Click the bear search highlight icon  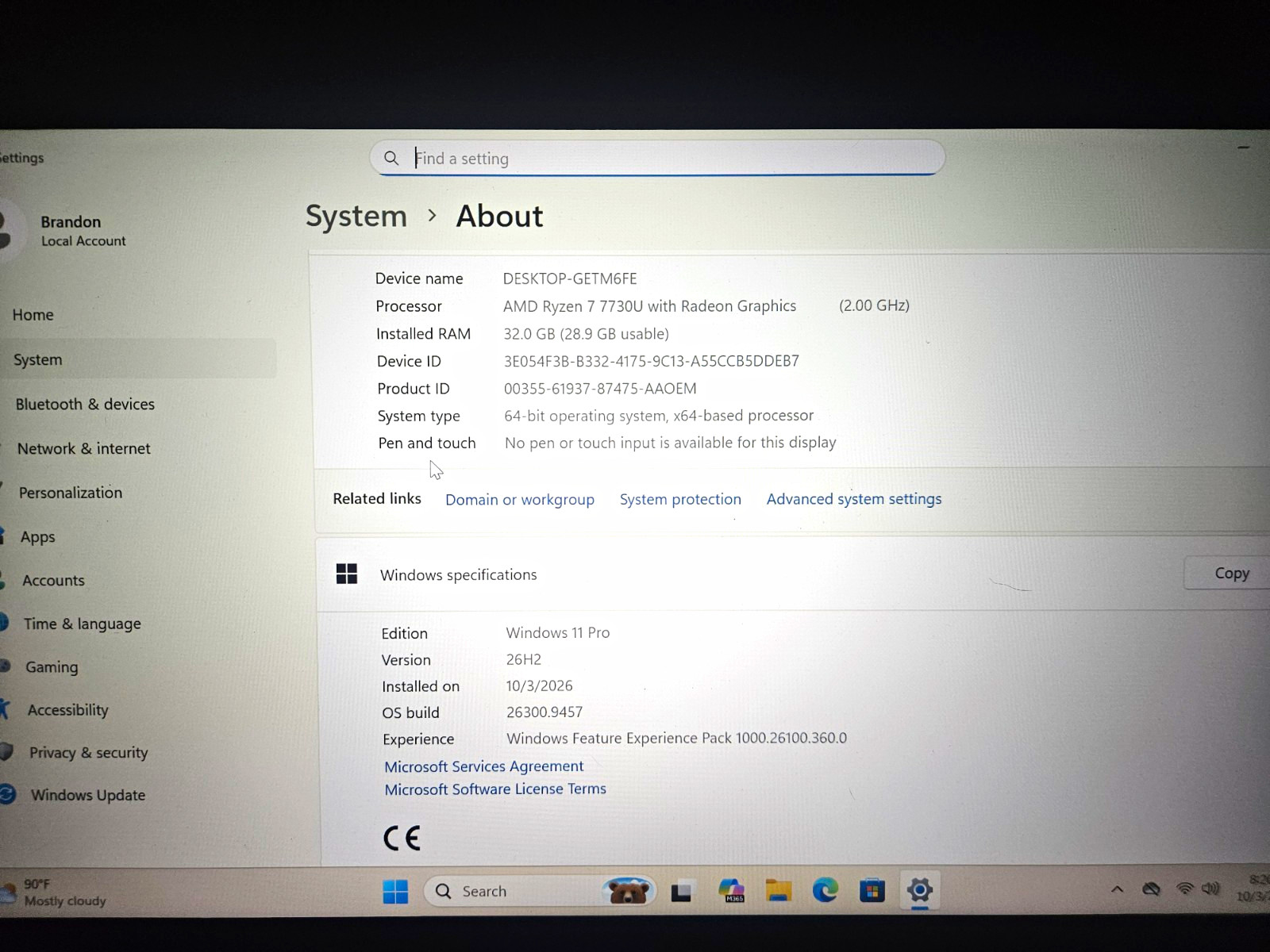point(627,892)
